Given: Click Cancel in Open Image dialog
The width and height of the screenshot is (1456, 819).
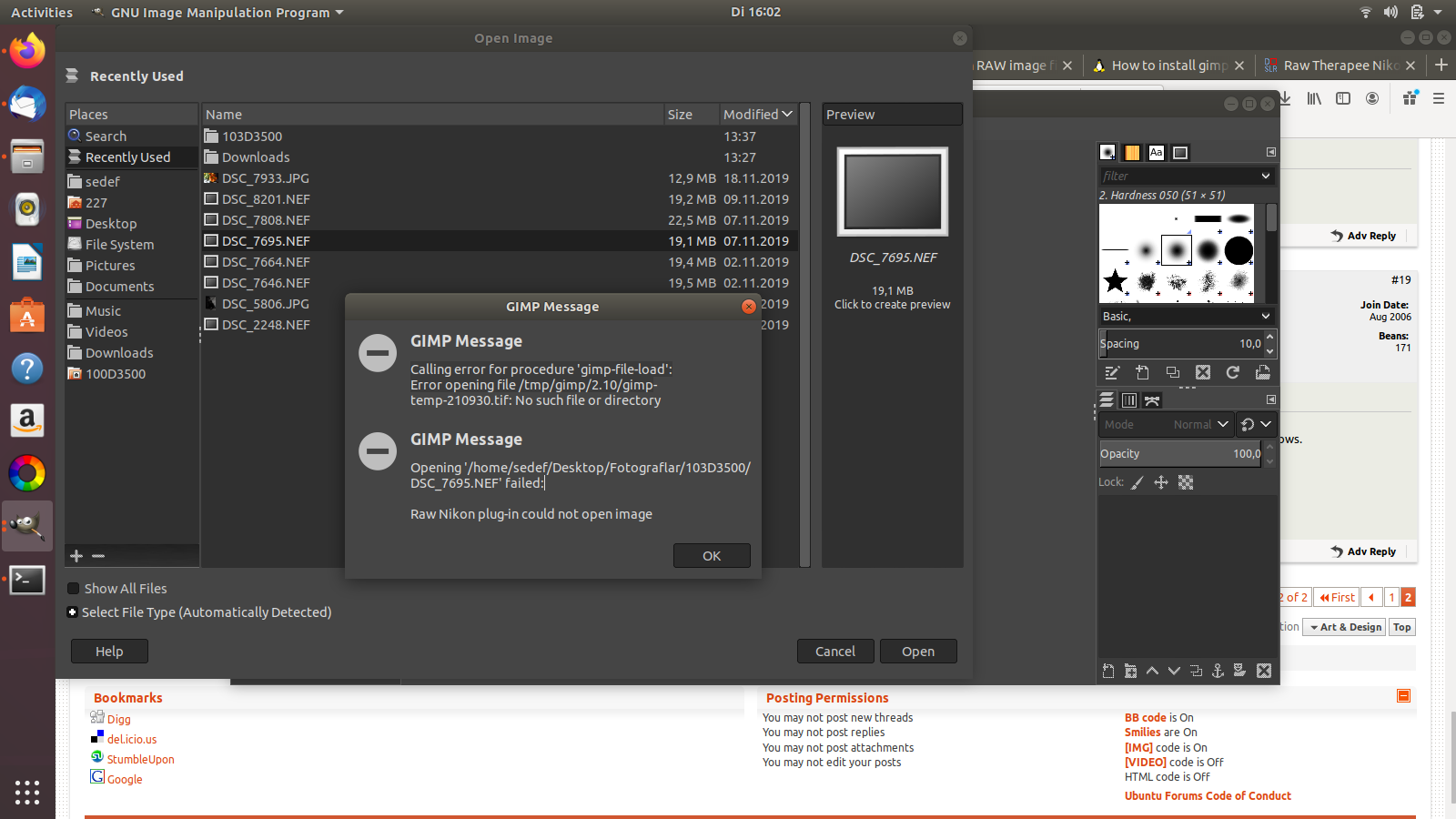Looking at the screenshot, I should point(835,652).
